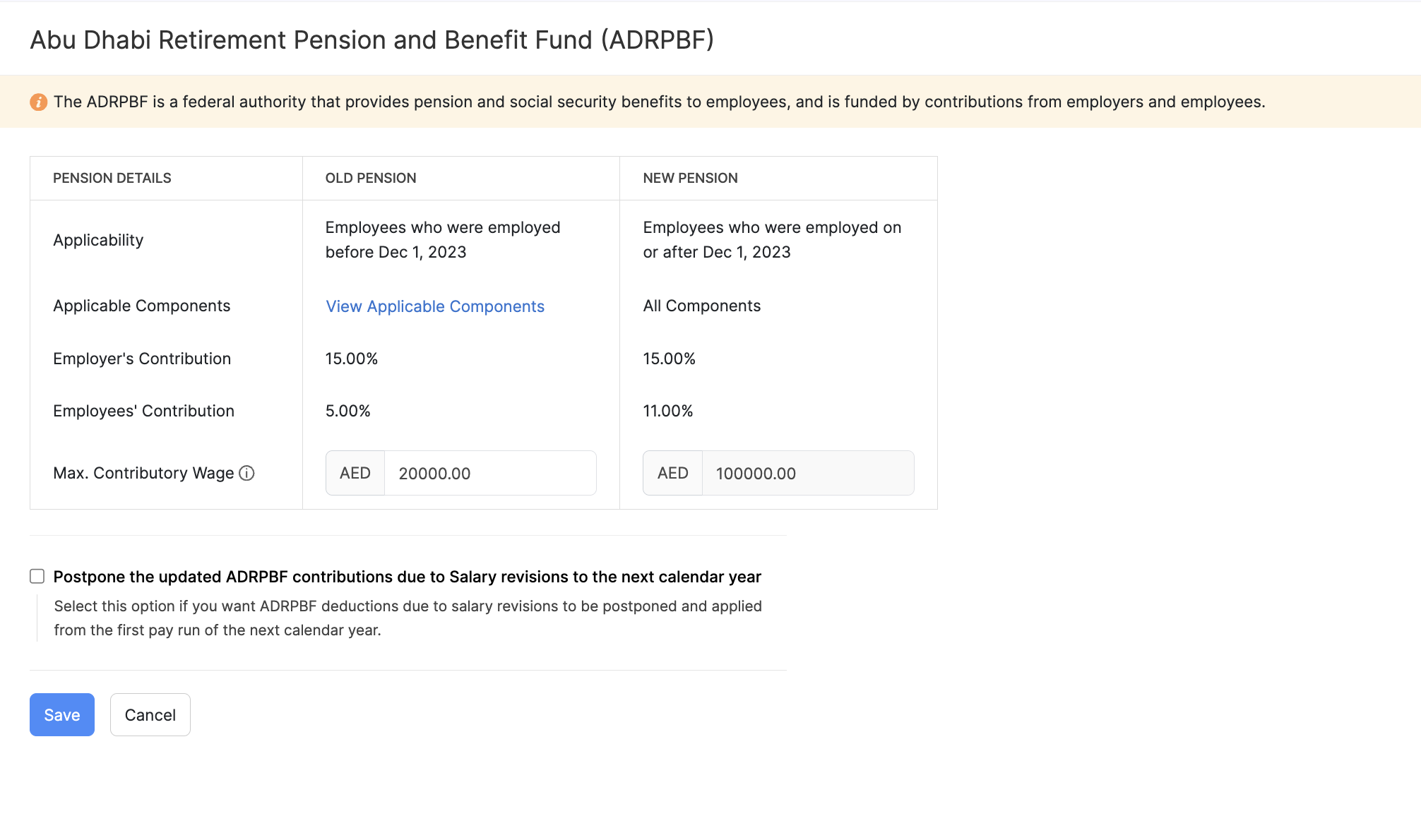This screenshot has width=1421, height=840.
Task: Click the AED prefix in the New Pension field
Action: 672,473
